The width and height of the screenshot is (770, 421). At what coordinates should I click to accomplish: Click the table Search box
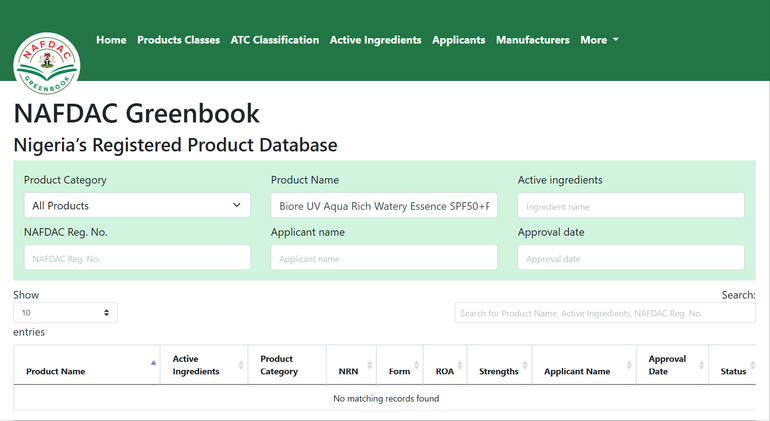pyautogui.click(x=605, y=313)
